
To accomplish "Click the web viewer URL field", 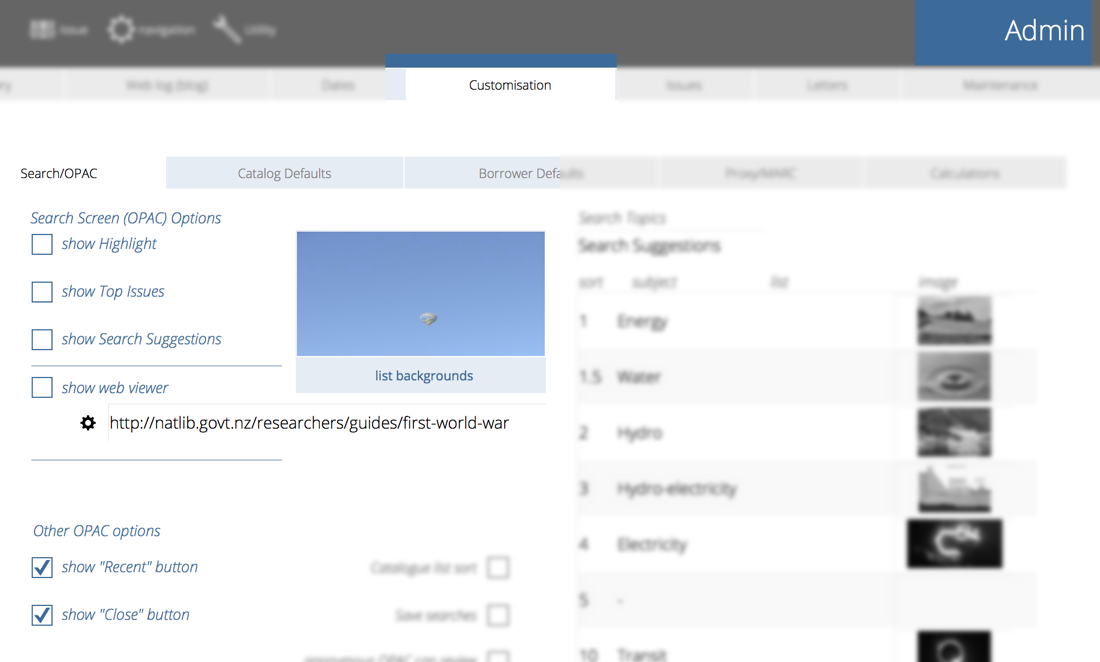I will (x=310, y=423).
